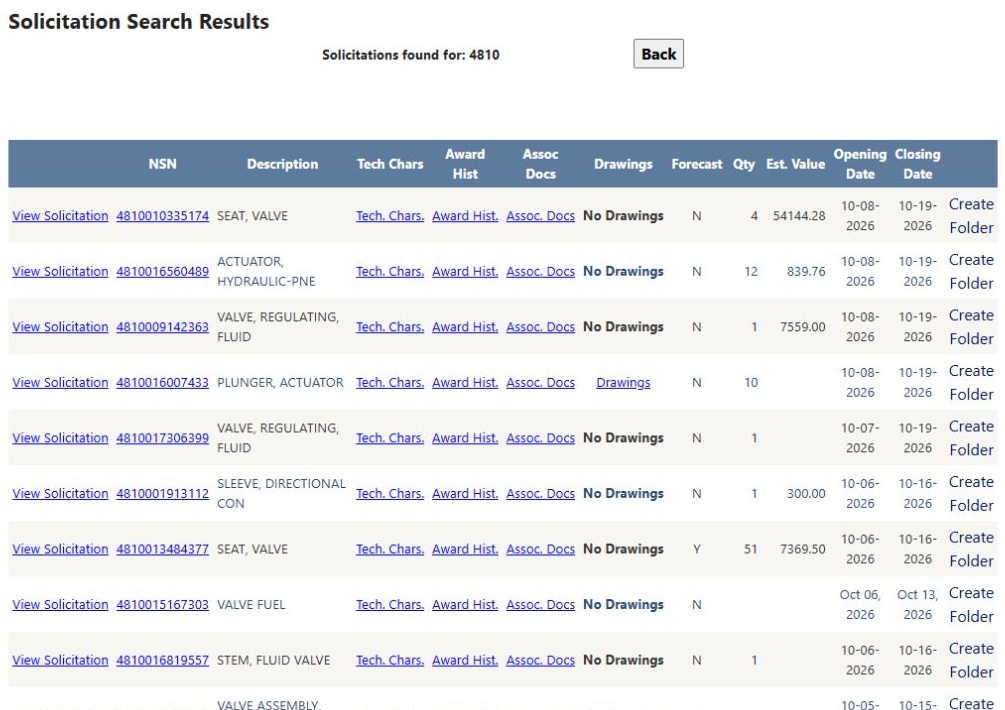Open View Solicitation for NSN 4810010335174

[x=60, y=216]
